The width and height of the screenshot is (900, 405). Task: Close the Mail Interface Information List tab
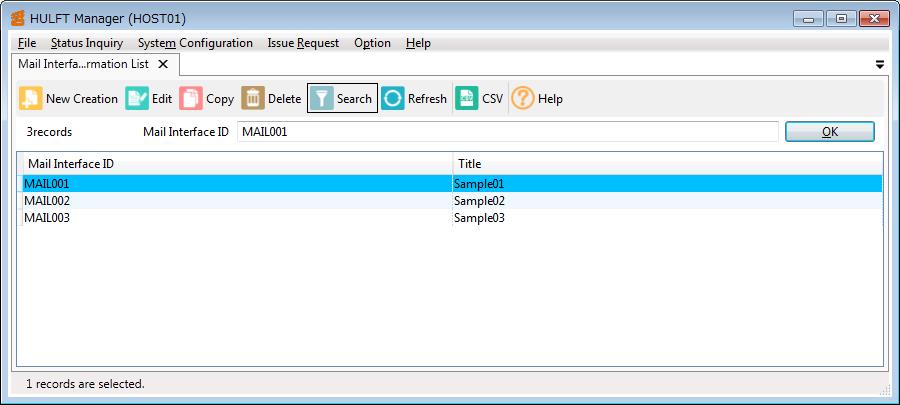(x=162, y=64)
